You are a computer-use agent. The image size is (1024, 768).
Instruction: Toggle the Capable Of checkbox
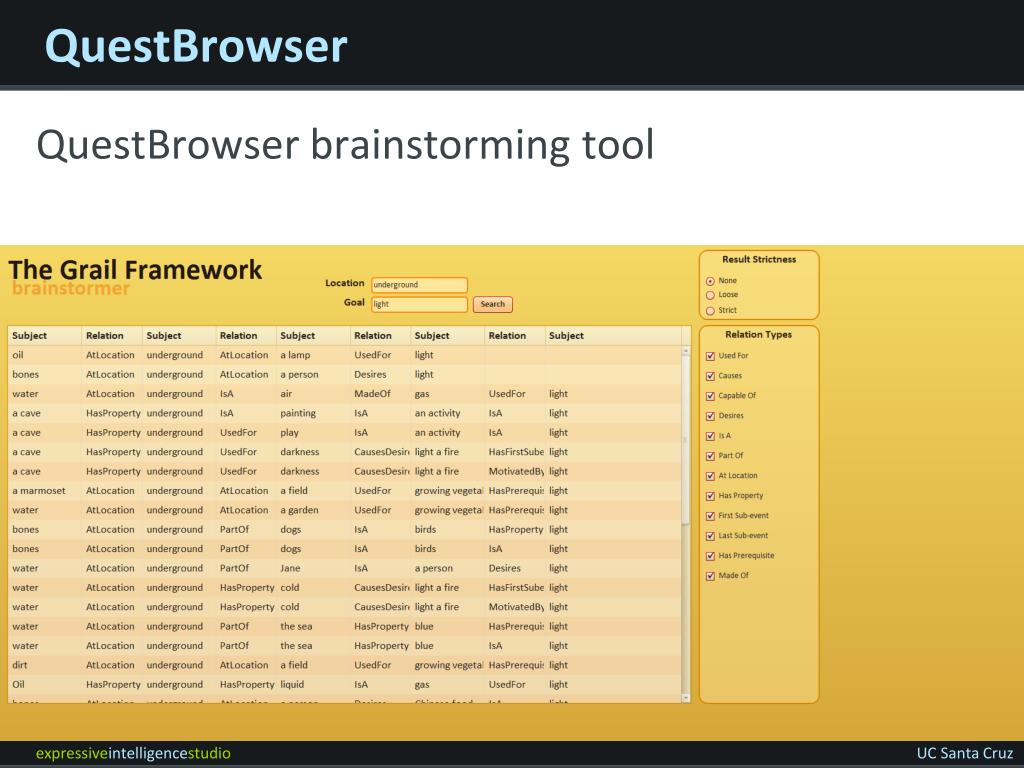(711, 396)
